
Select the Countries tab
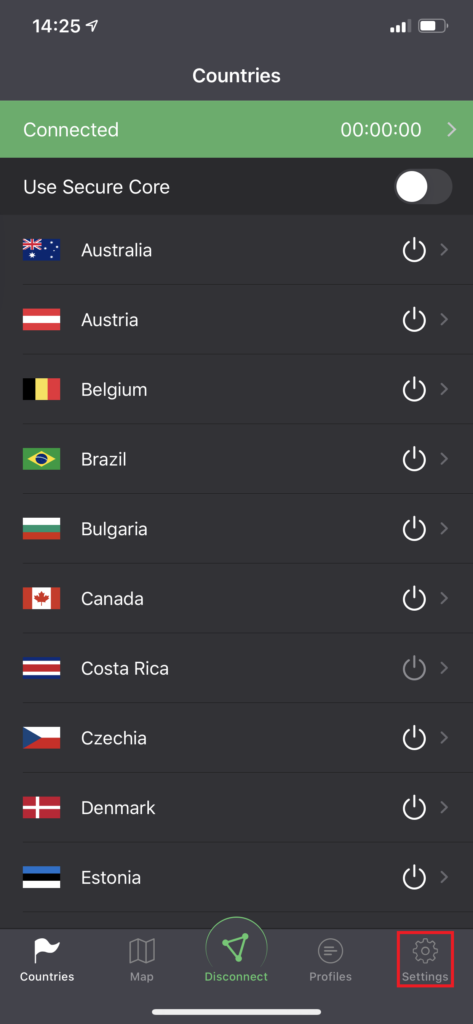(47, 960)
